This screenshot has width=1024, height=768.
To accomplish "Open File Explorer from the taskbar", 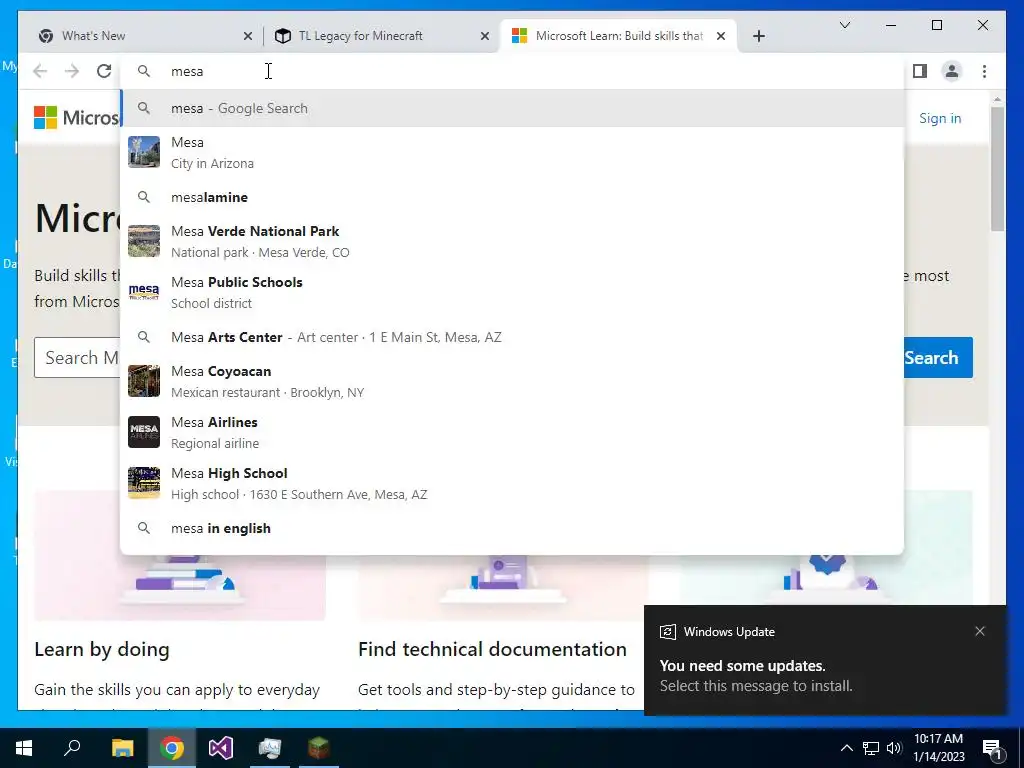I will (x=122, y=748).
